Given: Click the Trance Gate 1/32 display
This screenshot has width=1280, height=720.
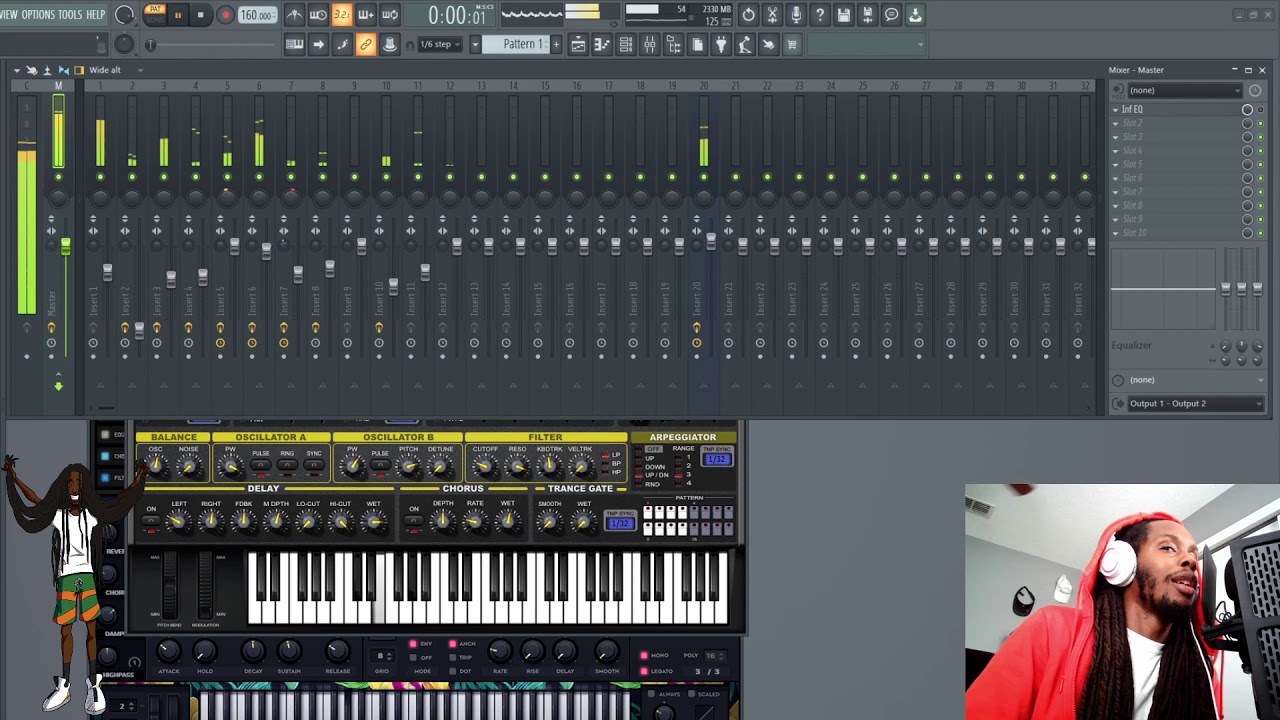Looking at the screenshot, I should [x=620, y=522].
